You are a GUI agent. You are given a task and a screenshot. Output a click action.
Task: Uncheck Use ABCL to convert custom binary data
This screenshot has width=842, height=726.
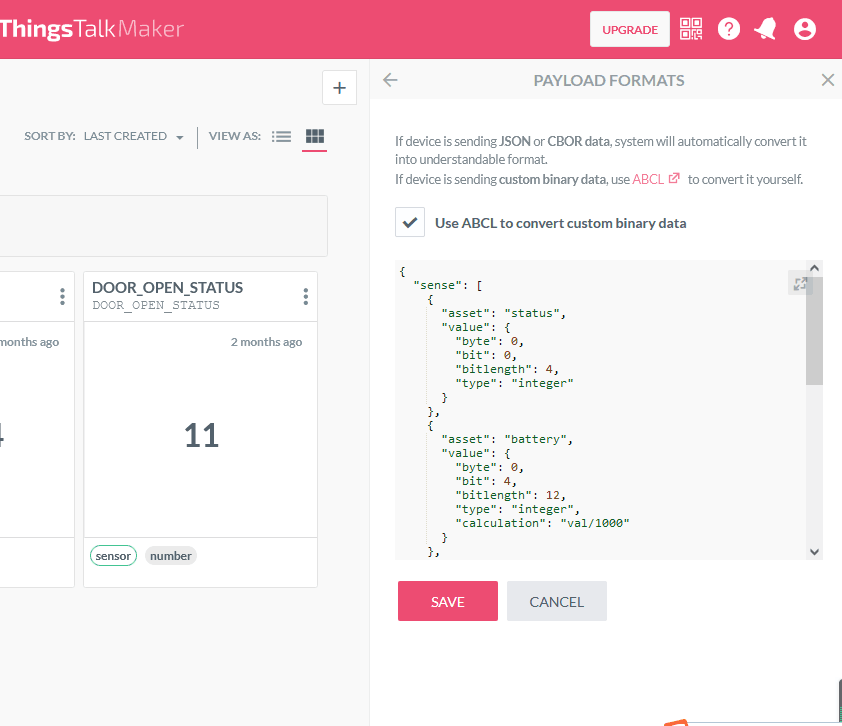click(410, 222)
